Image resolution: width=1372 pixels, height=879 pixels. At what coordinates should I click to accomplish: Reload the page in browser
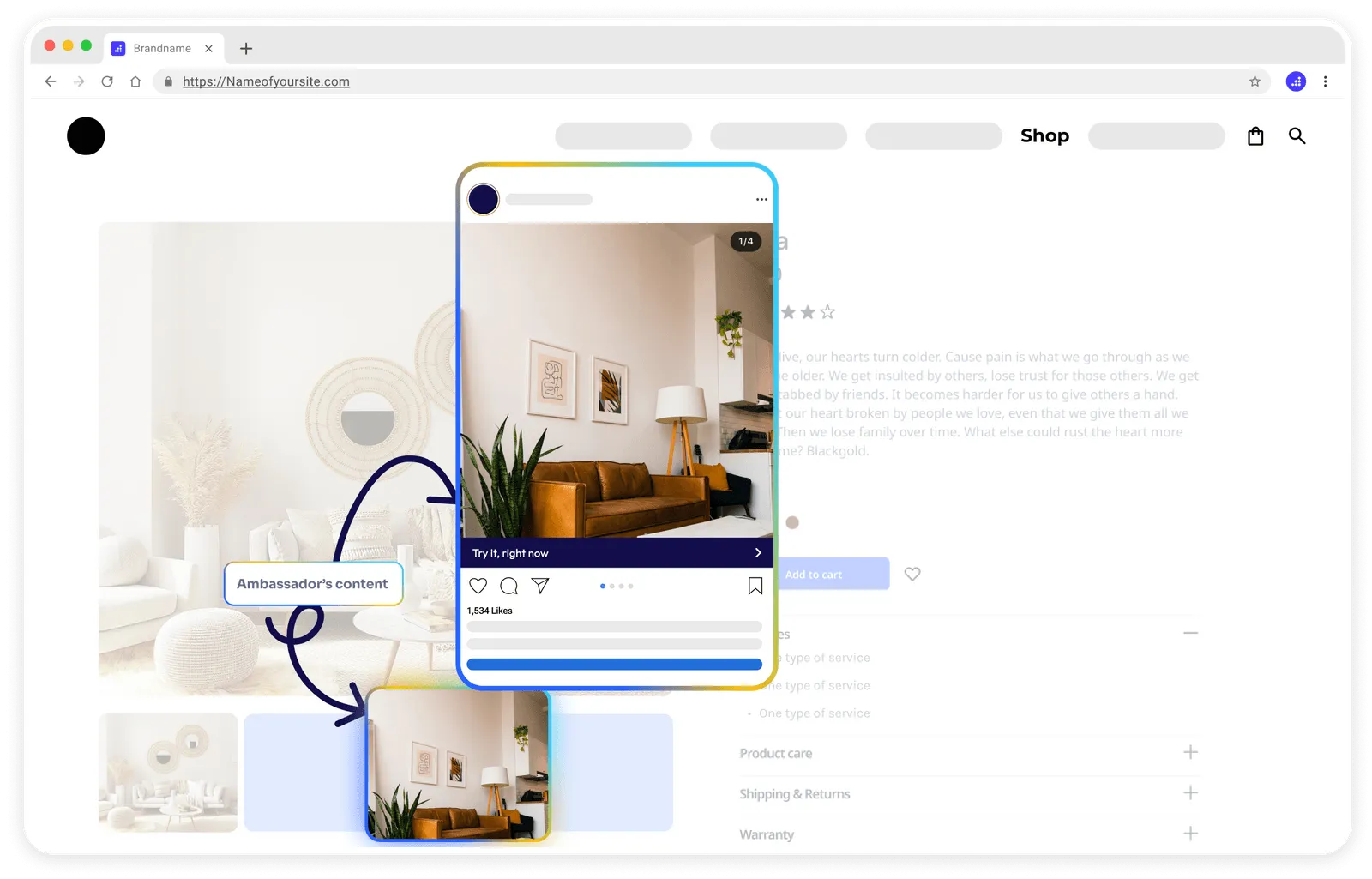pos(107,81)
